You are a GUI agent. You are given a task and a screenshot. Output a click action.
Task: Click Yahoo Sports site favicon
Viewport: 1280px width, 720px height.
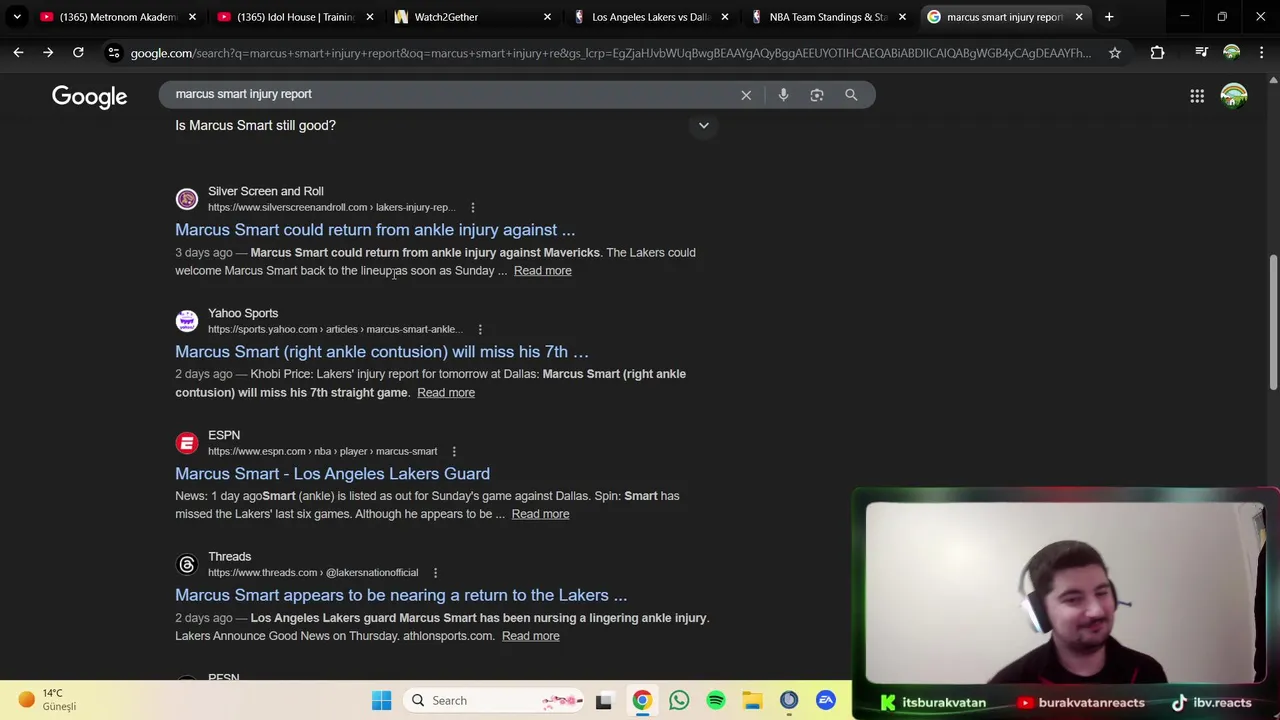pyautogui.click(x=187, y=321)
